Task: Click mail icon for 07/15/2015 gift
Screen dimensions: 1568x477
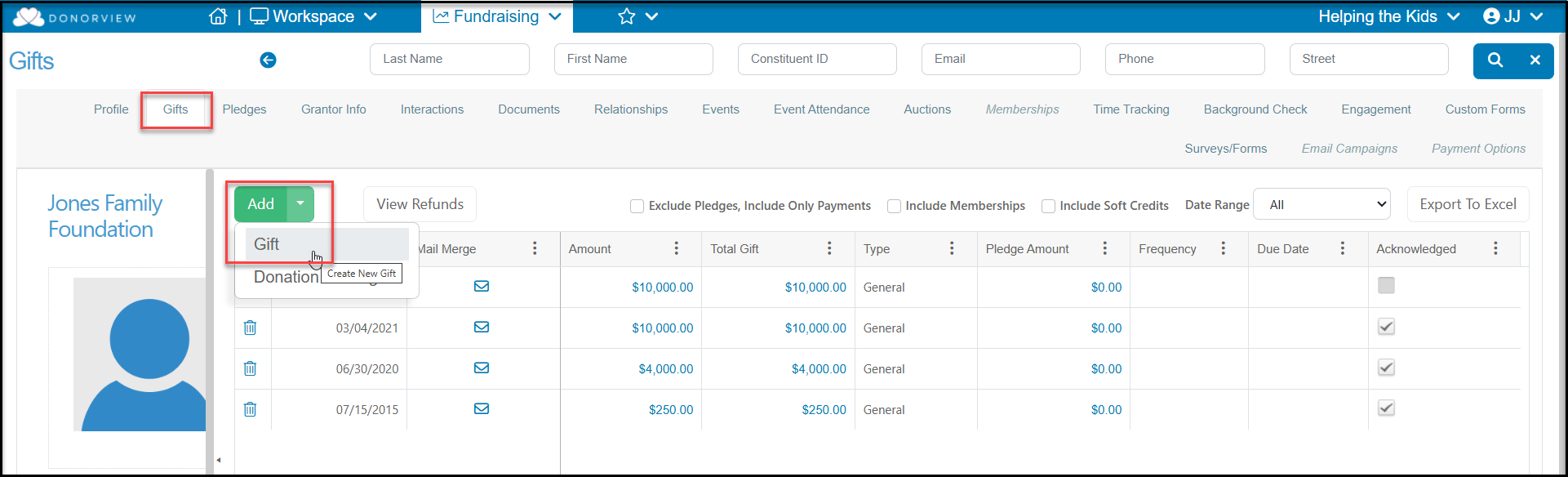Action: point(482,408)
